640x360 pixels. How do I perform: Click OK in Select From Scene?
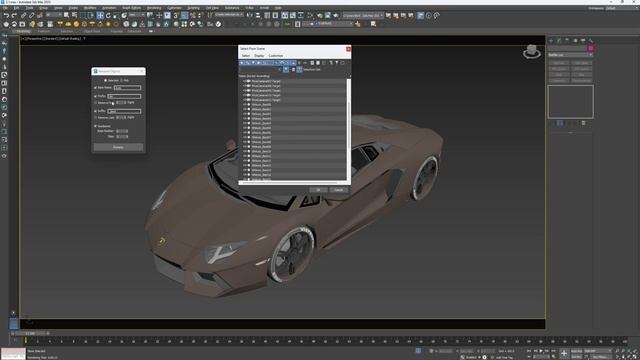[x=318, y=190]
